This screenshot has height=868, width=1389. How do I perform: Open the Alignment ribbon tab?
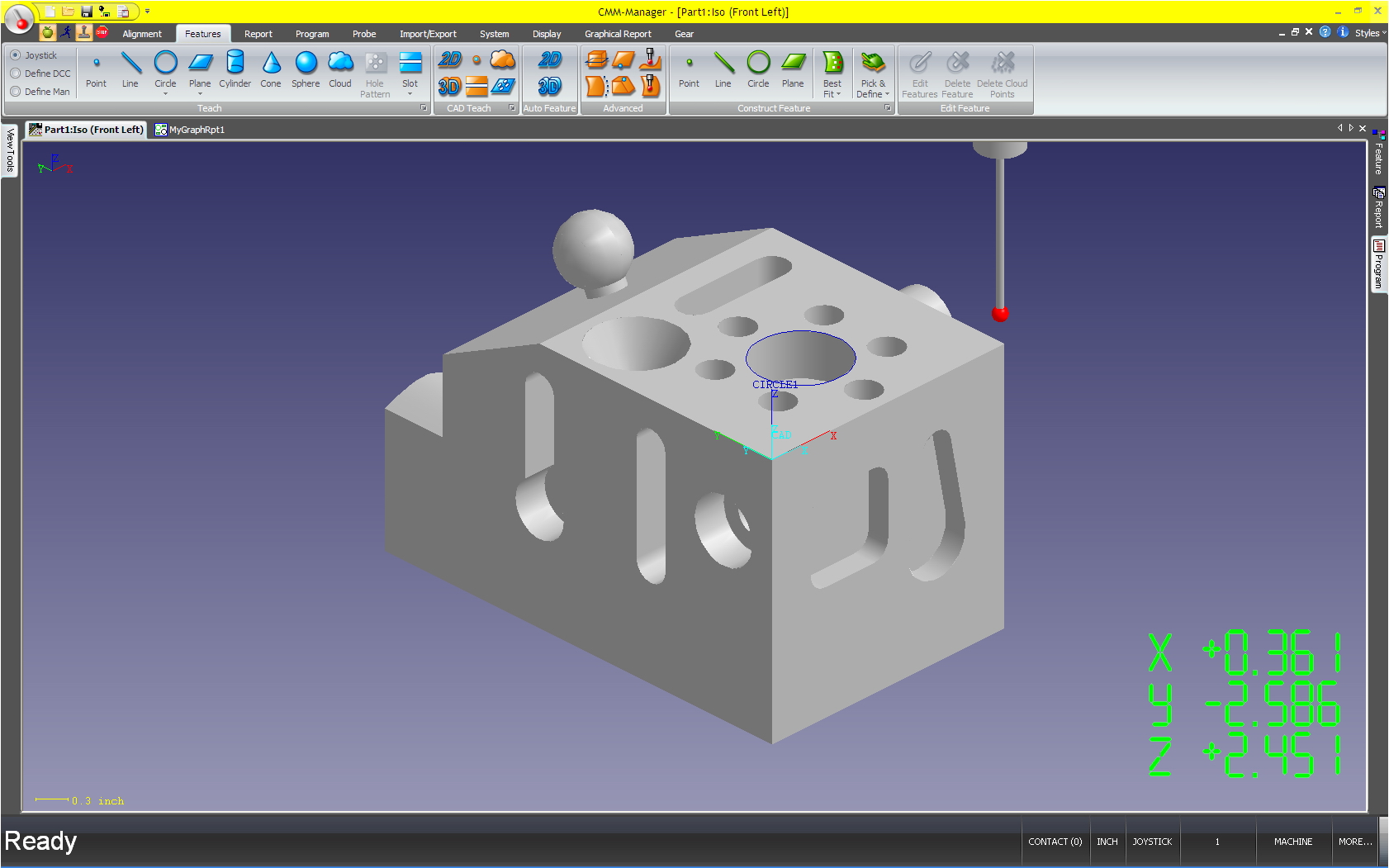click(142, 34)
